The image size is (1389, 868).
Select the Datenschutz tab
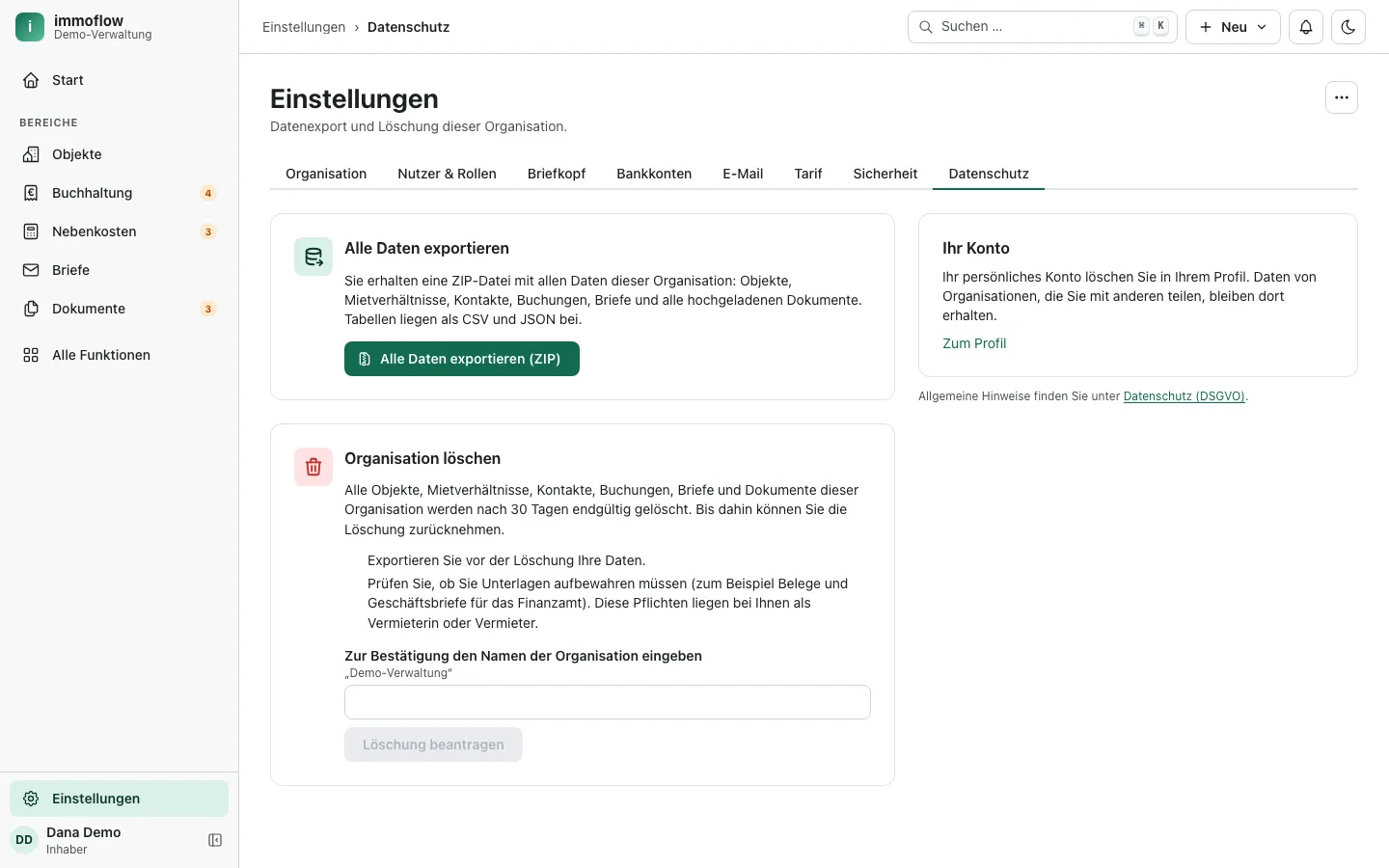pyautogui.click(x=989, y=174)
